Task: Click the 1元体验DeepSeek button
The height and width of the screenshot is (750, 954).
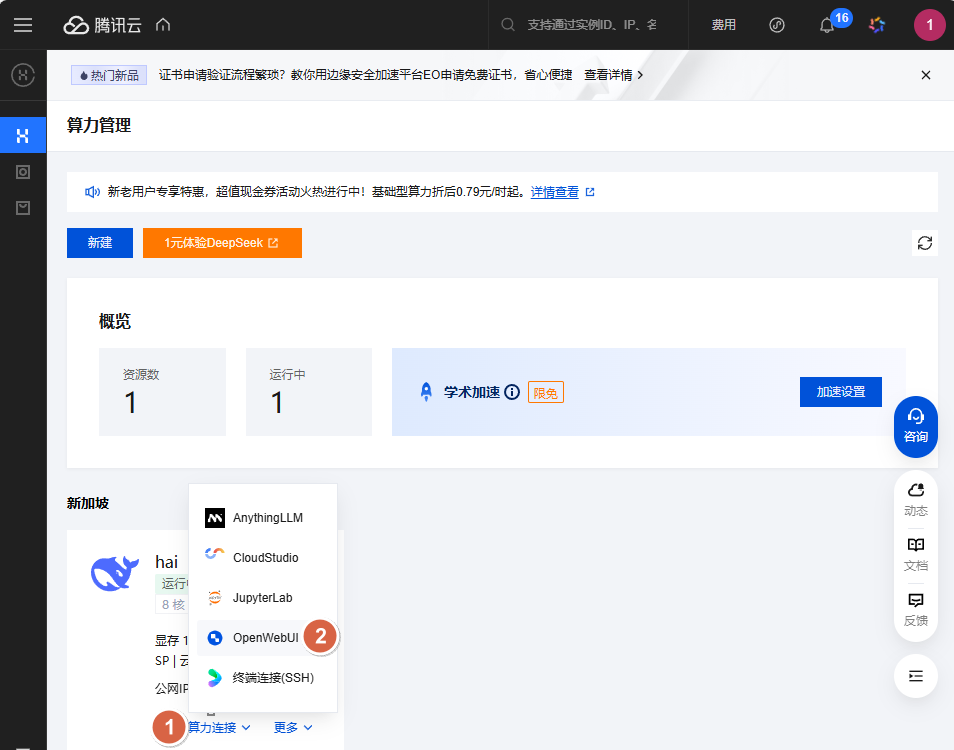Action: 222,243
